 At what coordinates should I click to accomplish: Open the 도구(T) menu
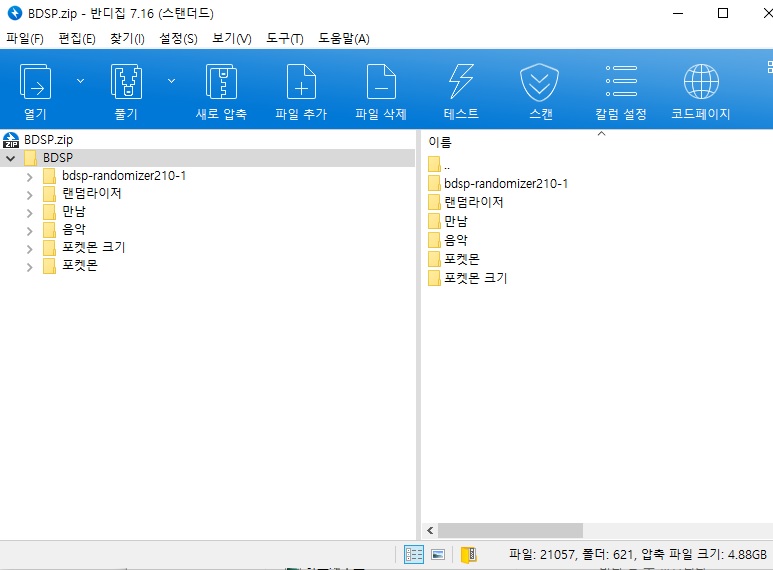pos(285,38)
